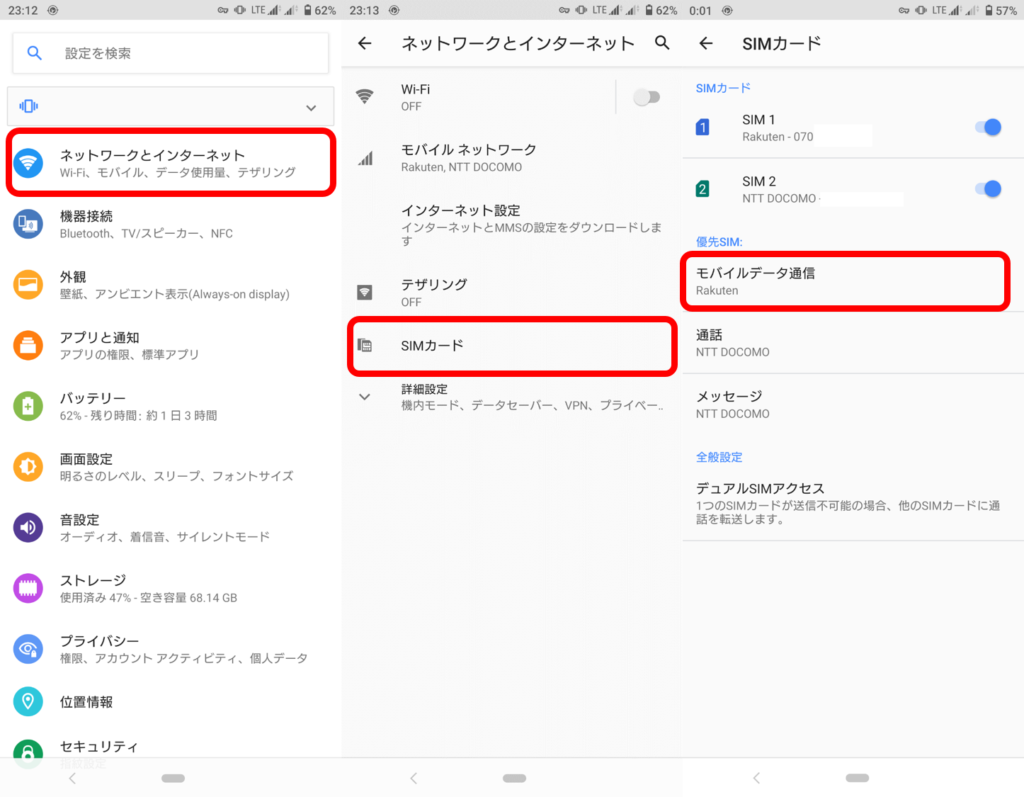Open メッセージ preferred SIM selector
The image size is (1024, 797).
(x=853, y=404)
